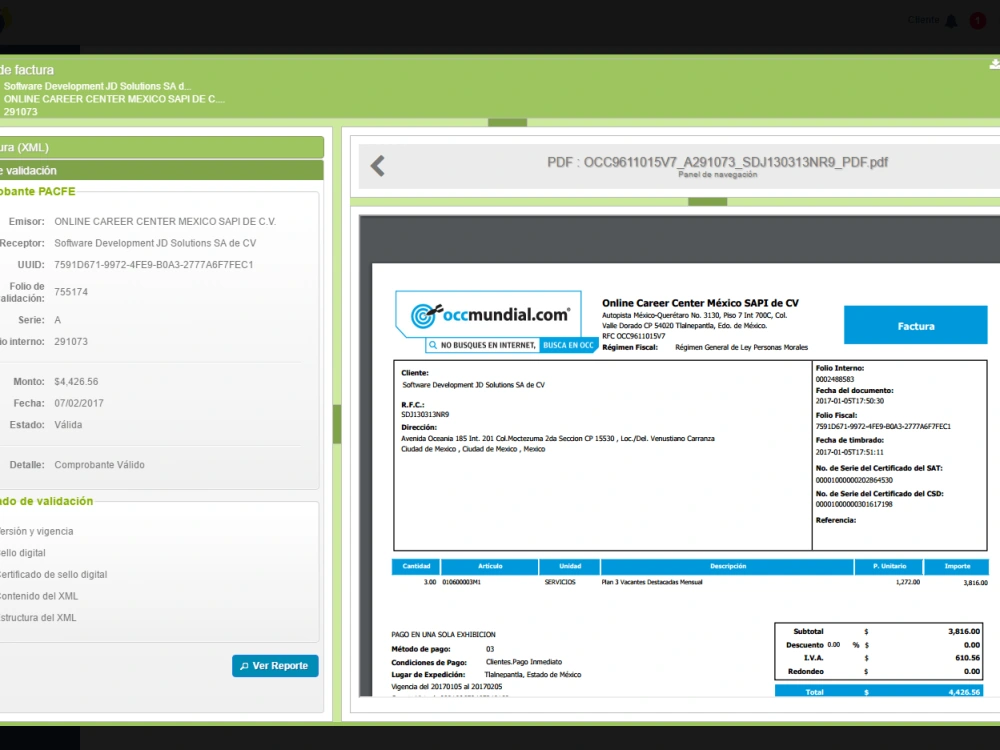Click the Estructura del XML row
Viewport: 1000px width, 750px height.
tap(38, 618)
